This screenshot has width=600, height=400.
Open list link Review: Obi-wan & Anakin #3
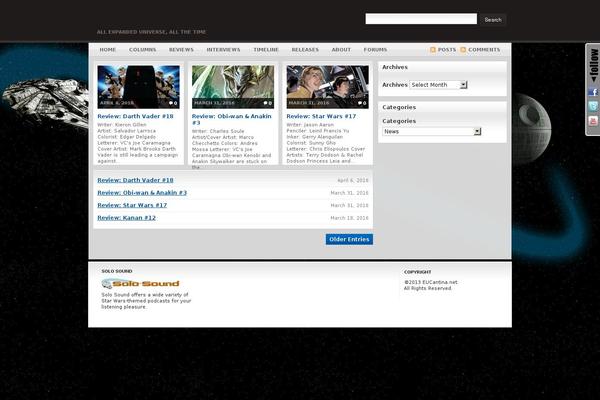[x=142, y=193]
